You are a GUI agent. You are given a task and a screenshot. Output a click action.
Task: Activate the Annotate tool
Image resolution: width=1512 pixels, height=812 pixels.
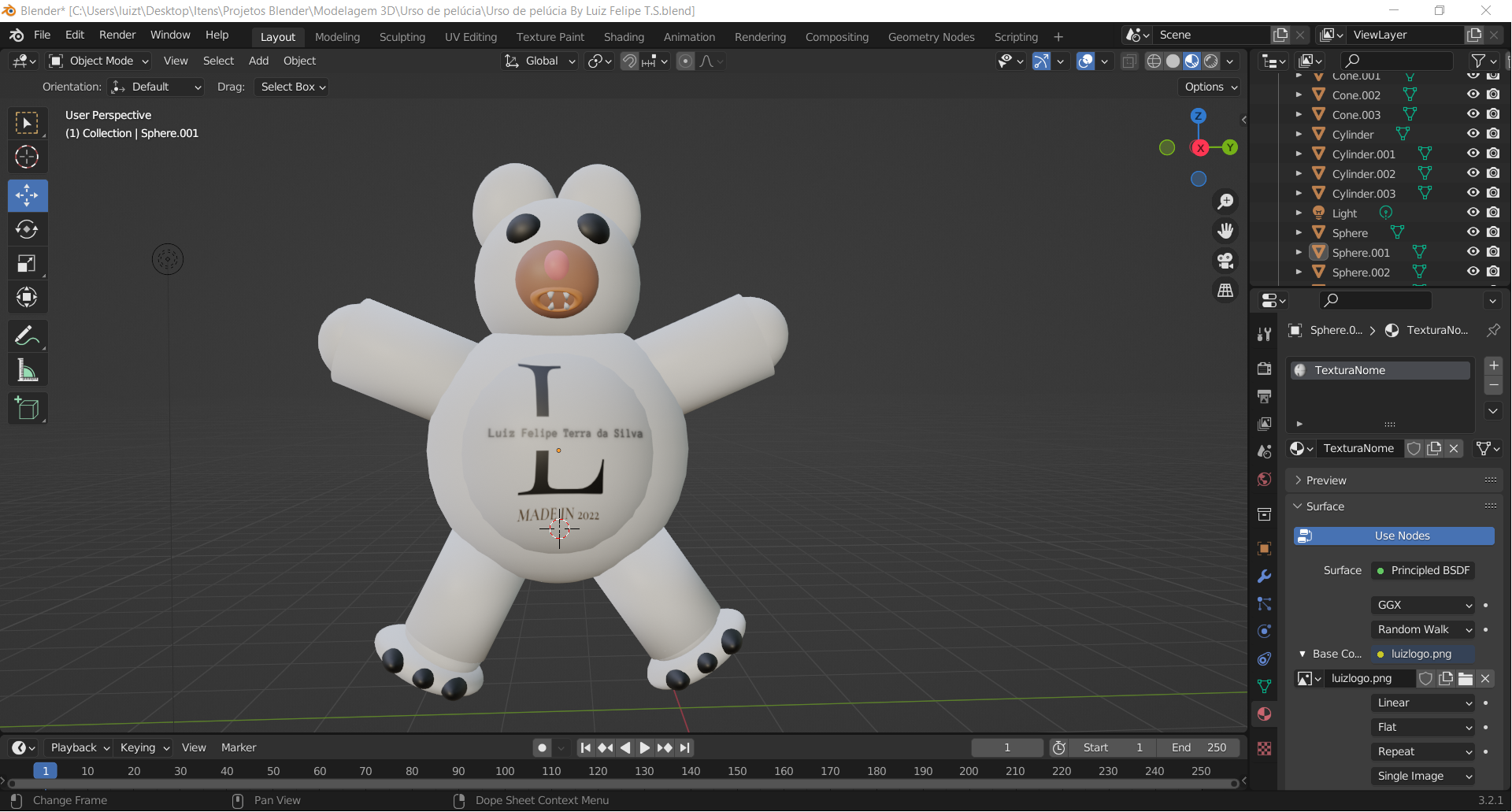pos(27,336)
